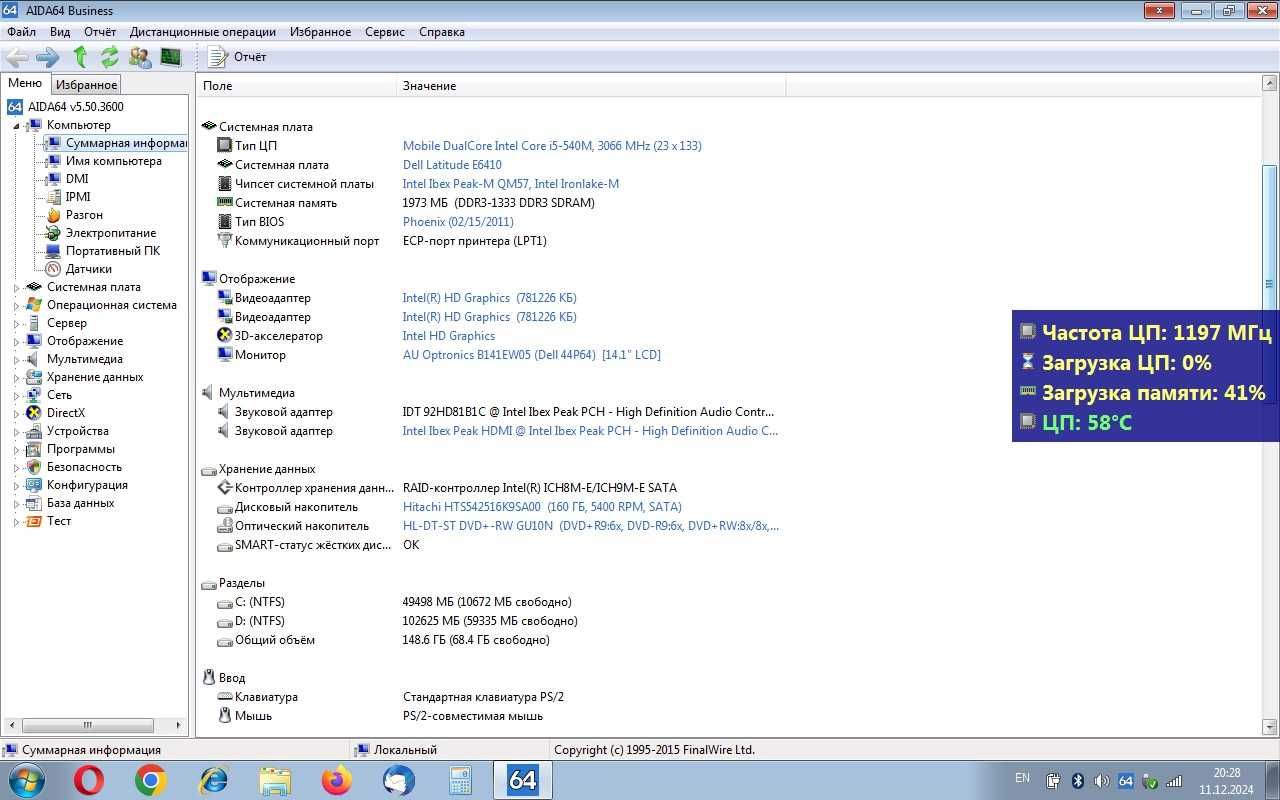Open the Портативный ПК tree item
1280x800 pixels.
click(113, 251)
